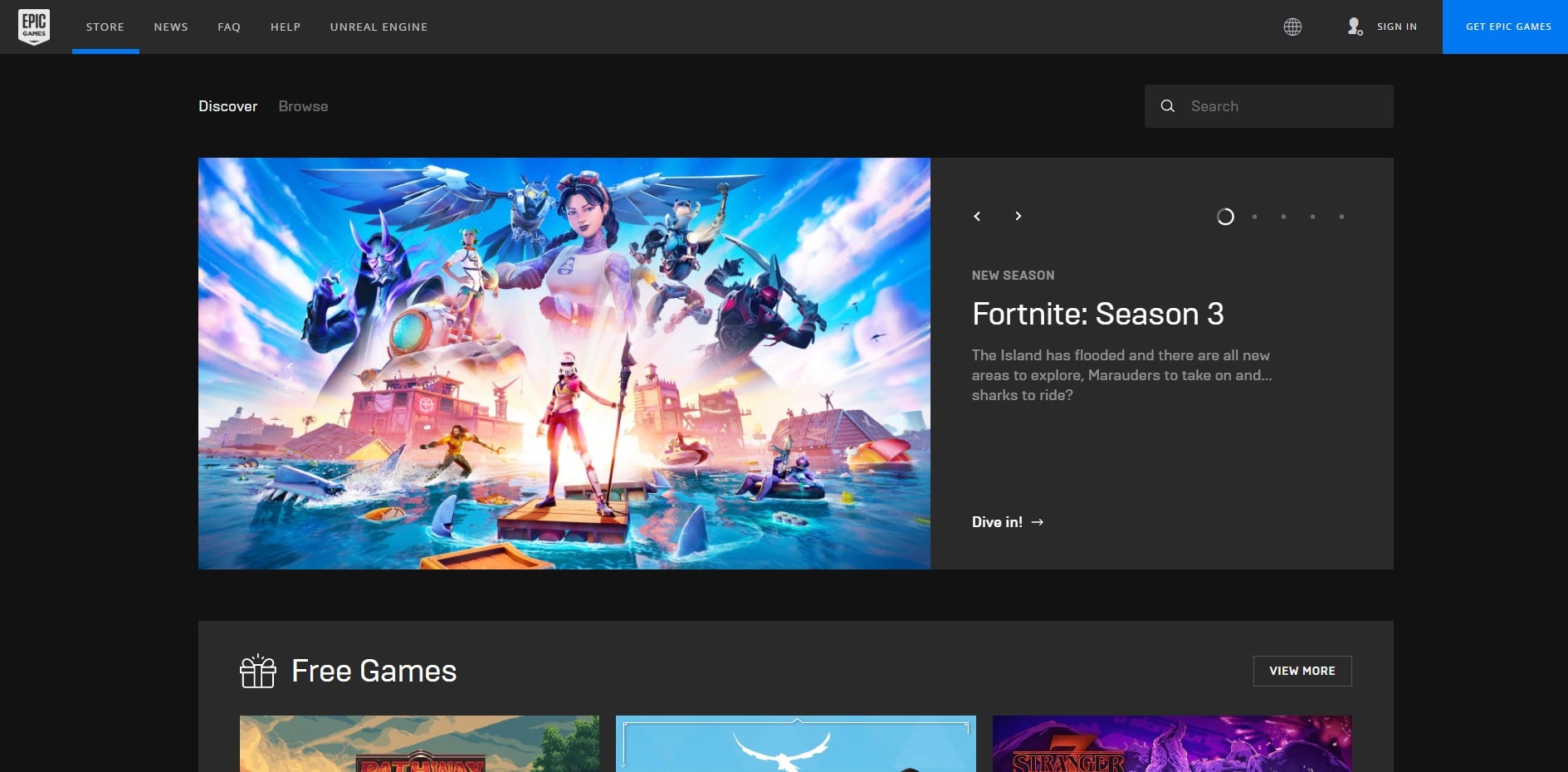Open the FAQ menu item
Viewport: 1568px width, 772px height.
click(229, 27)
